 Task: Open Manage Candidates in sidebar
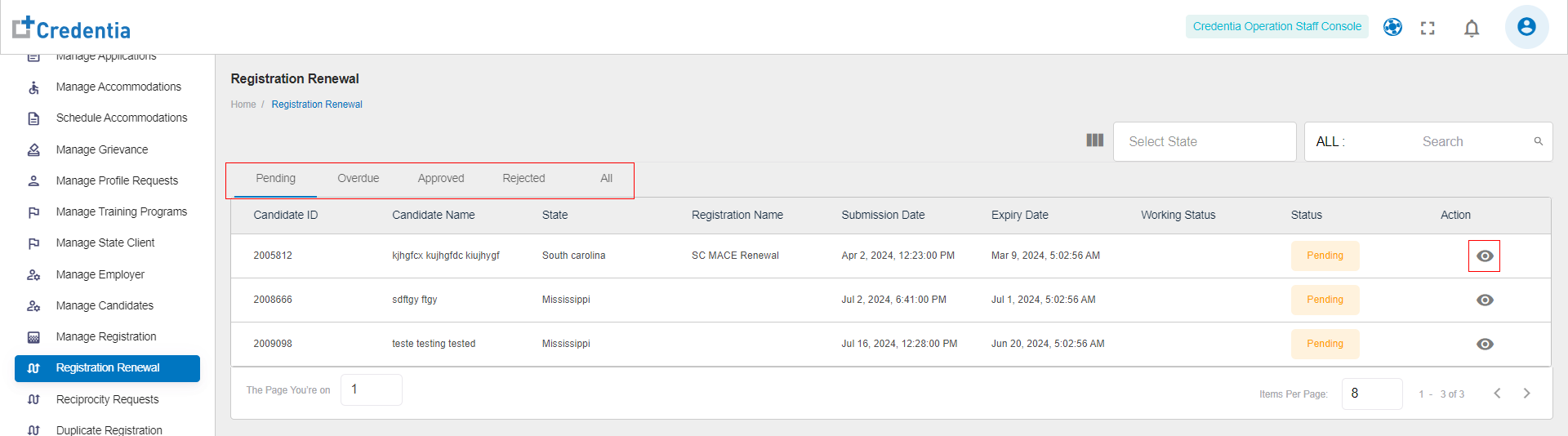click(105, 305)
